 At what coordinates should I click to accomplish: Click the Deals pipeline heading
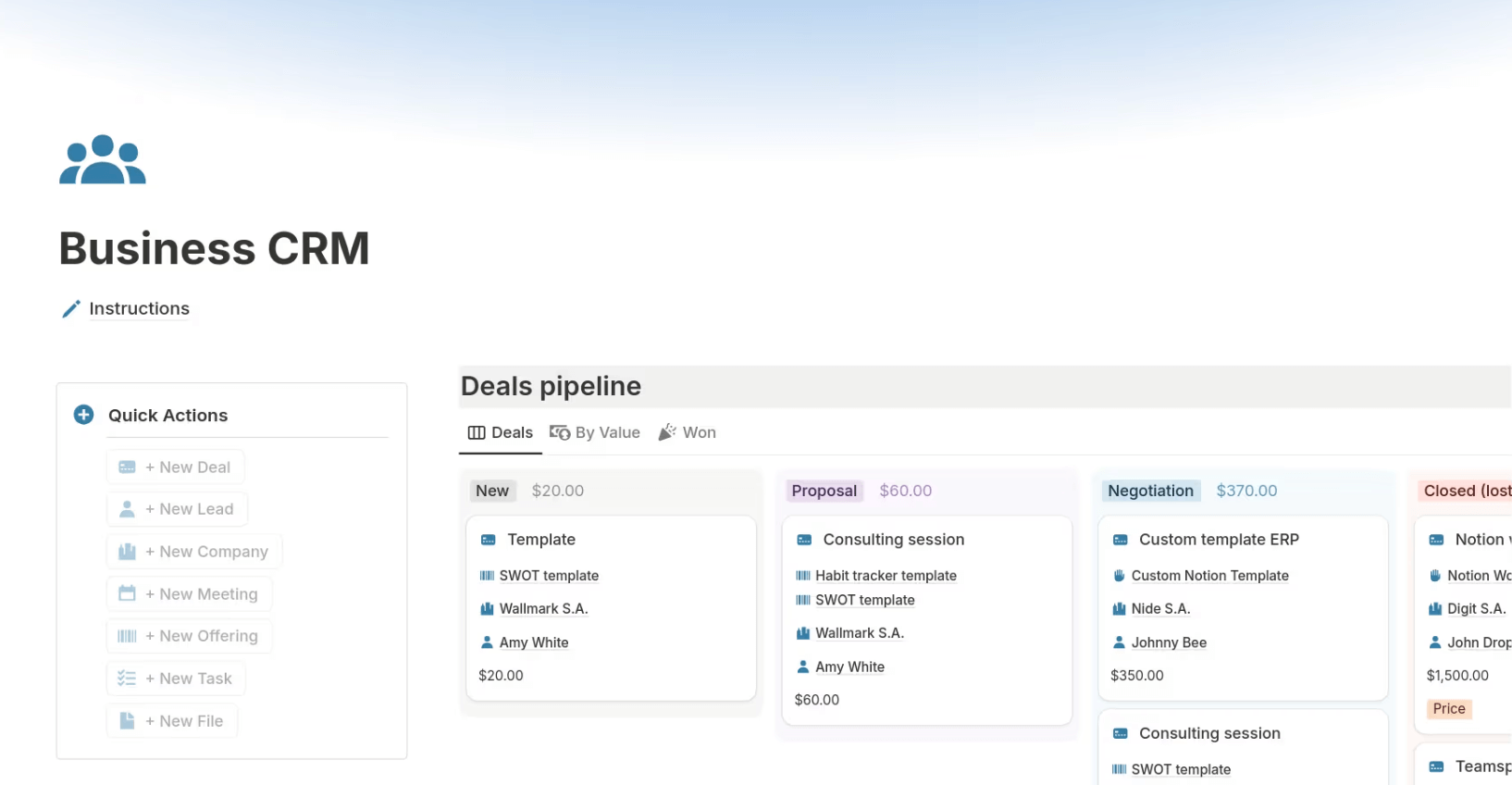point(551,386)
